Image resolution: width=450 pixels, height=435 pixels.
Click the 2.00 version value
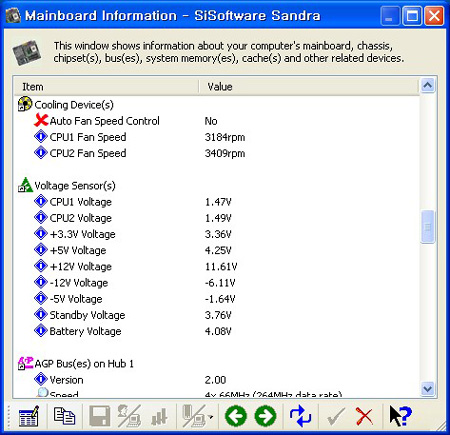tap(215, 380)
